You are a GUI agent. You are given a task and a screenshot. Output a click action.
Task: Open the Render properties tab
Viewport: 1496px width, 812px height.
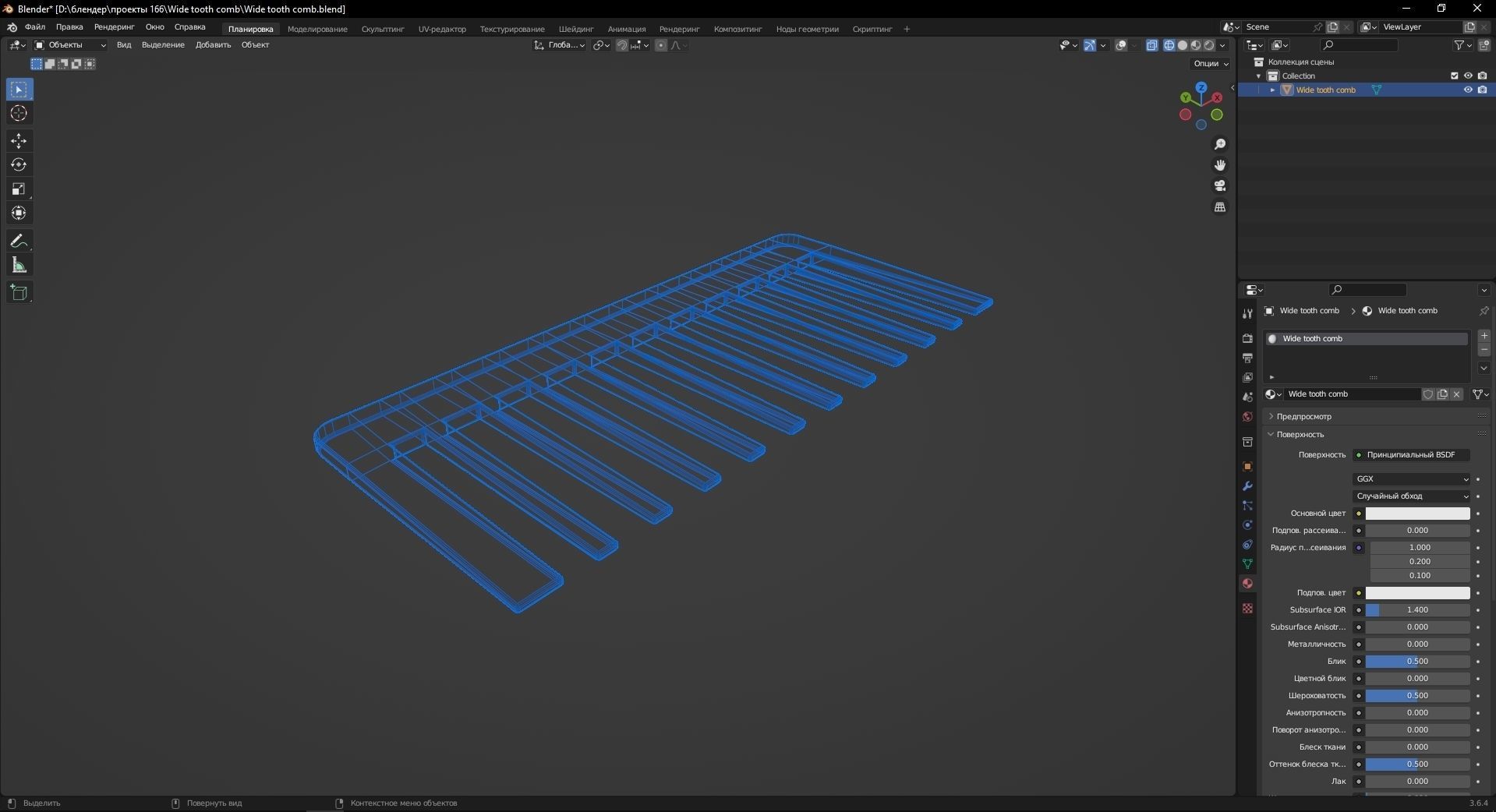coord(1247,338)
